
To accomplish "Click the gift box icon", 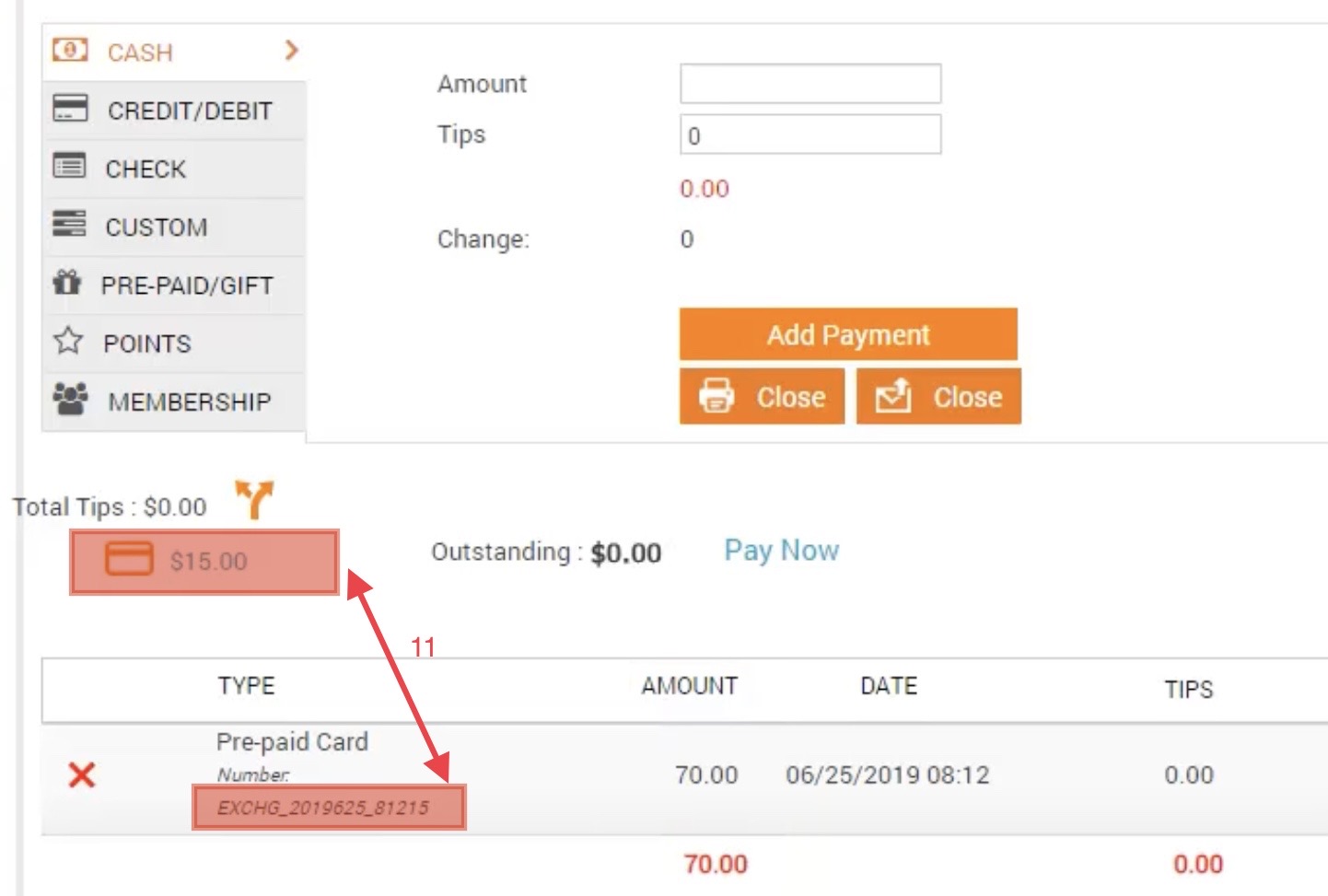I will click(66, 282).
